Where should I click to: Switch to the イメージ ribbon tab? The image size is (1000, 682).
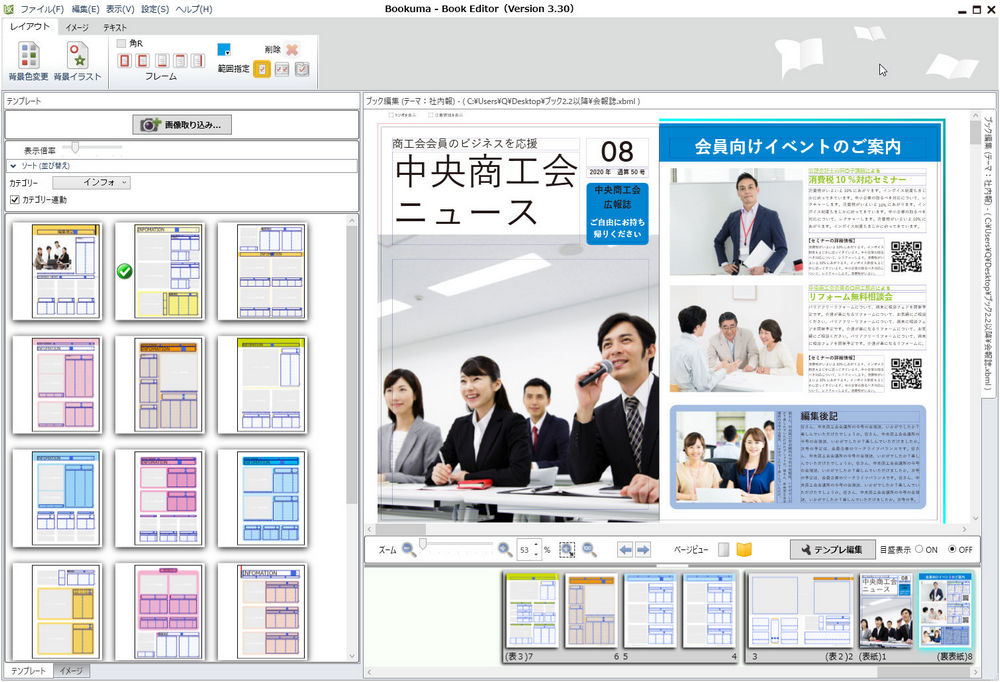(77, 28)
